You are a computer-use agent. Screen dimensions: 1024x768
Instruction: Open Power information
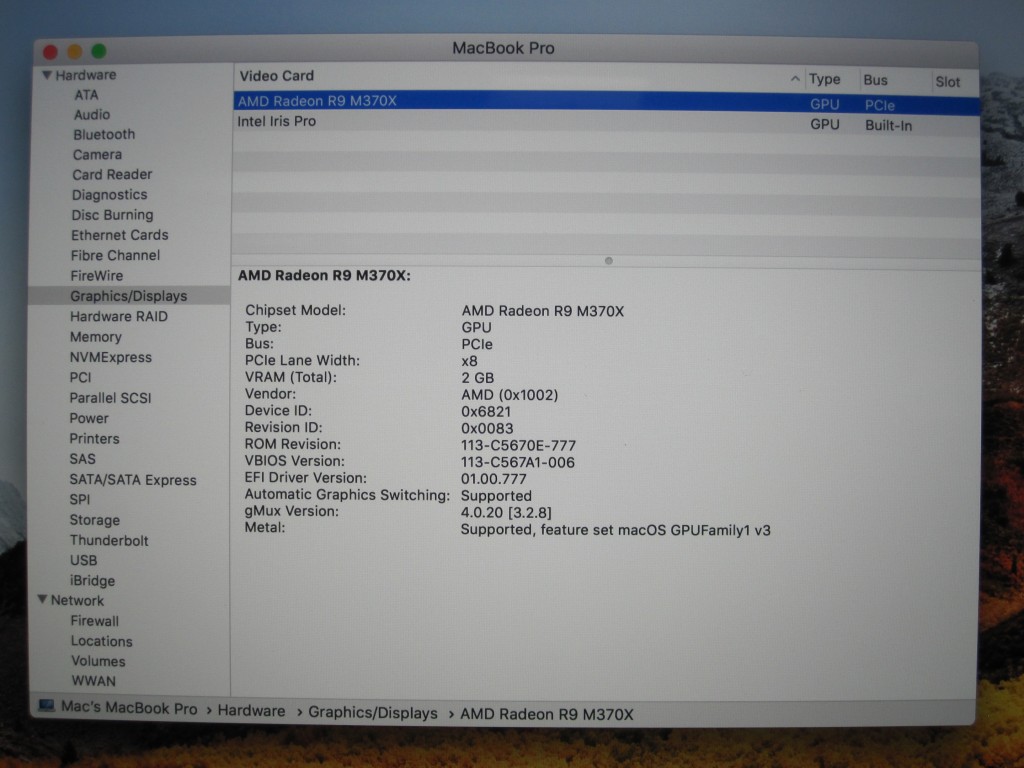coord(89,418)
